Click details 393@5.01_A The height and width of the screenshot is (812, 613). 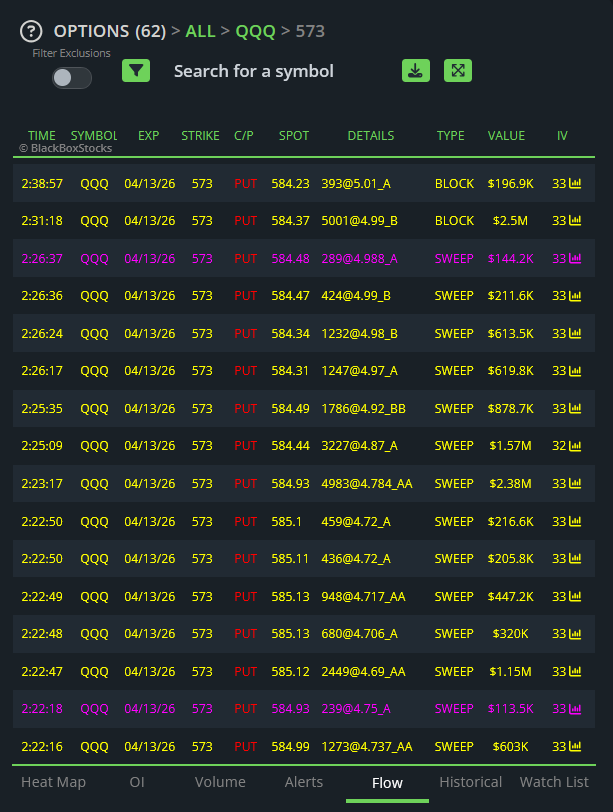[x=356, y=183]
